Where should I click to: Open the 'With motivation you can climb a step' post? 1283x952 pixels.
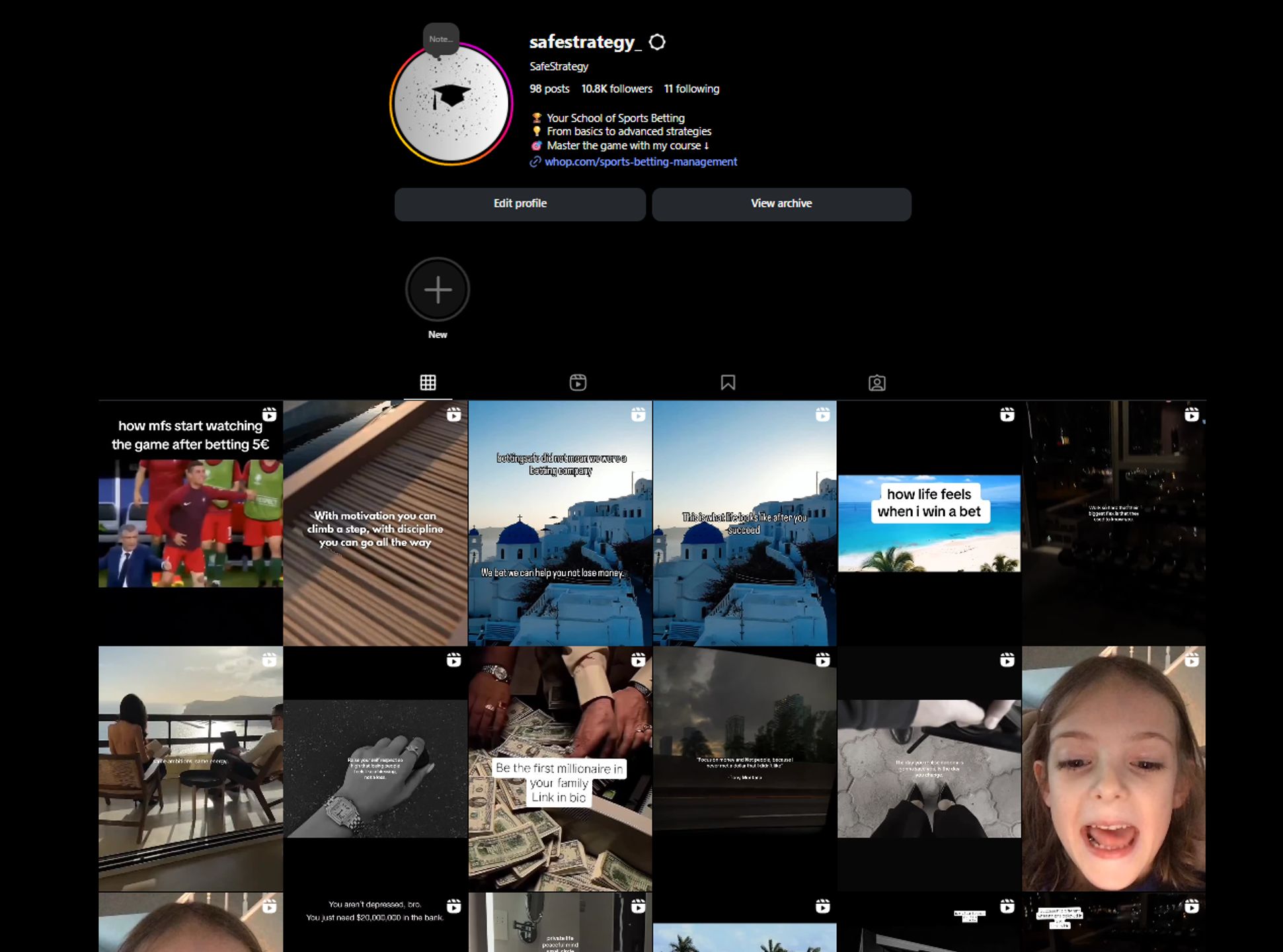[x=375, y=523]
